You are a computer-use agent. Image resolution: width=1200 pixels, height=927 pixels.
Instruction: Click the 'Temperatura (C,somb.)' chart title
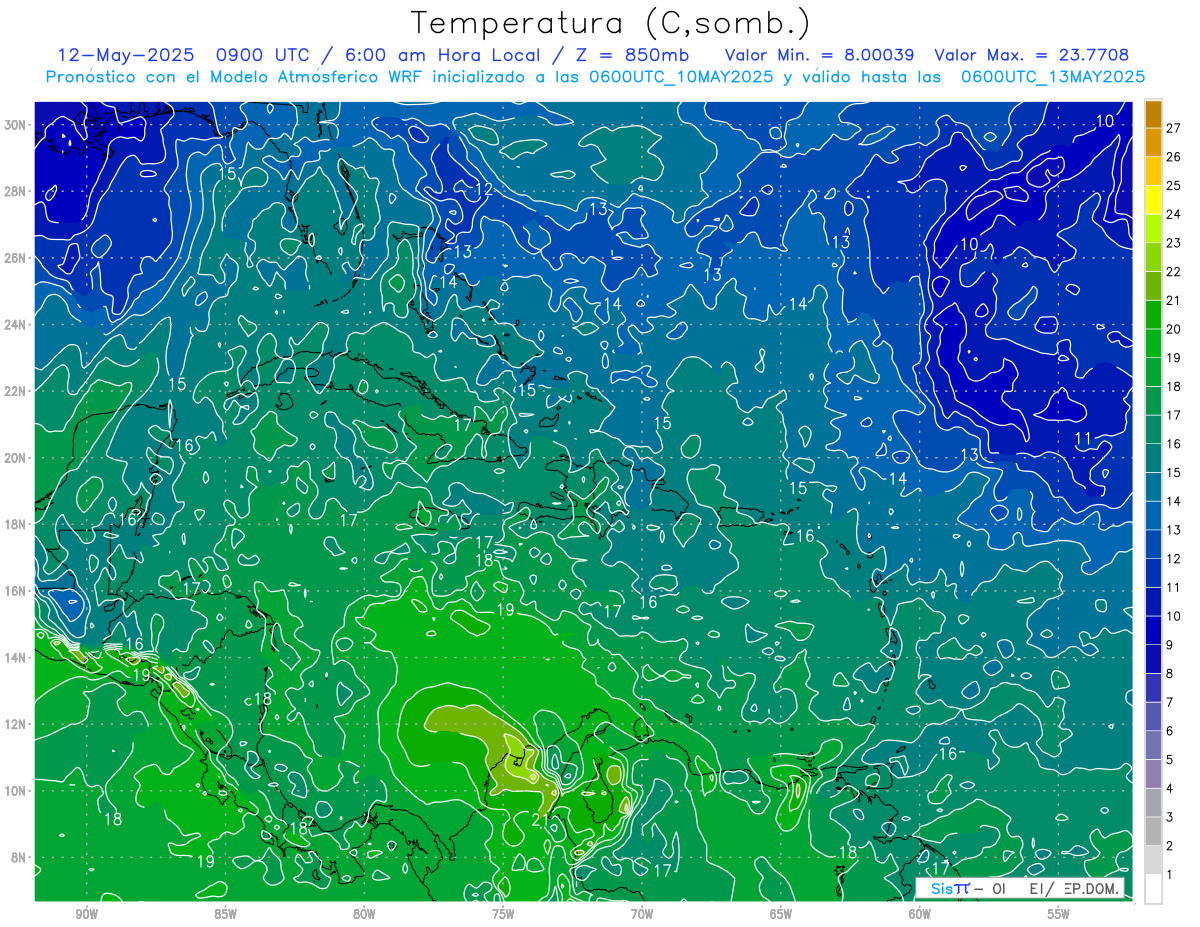(611, 23)
